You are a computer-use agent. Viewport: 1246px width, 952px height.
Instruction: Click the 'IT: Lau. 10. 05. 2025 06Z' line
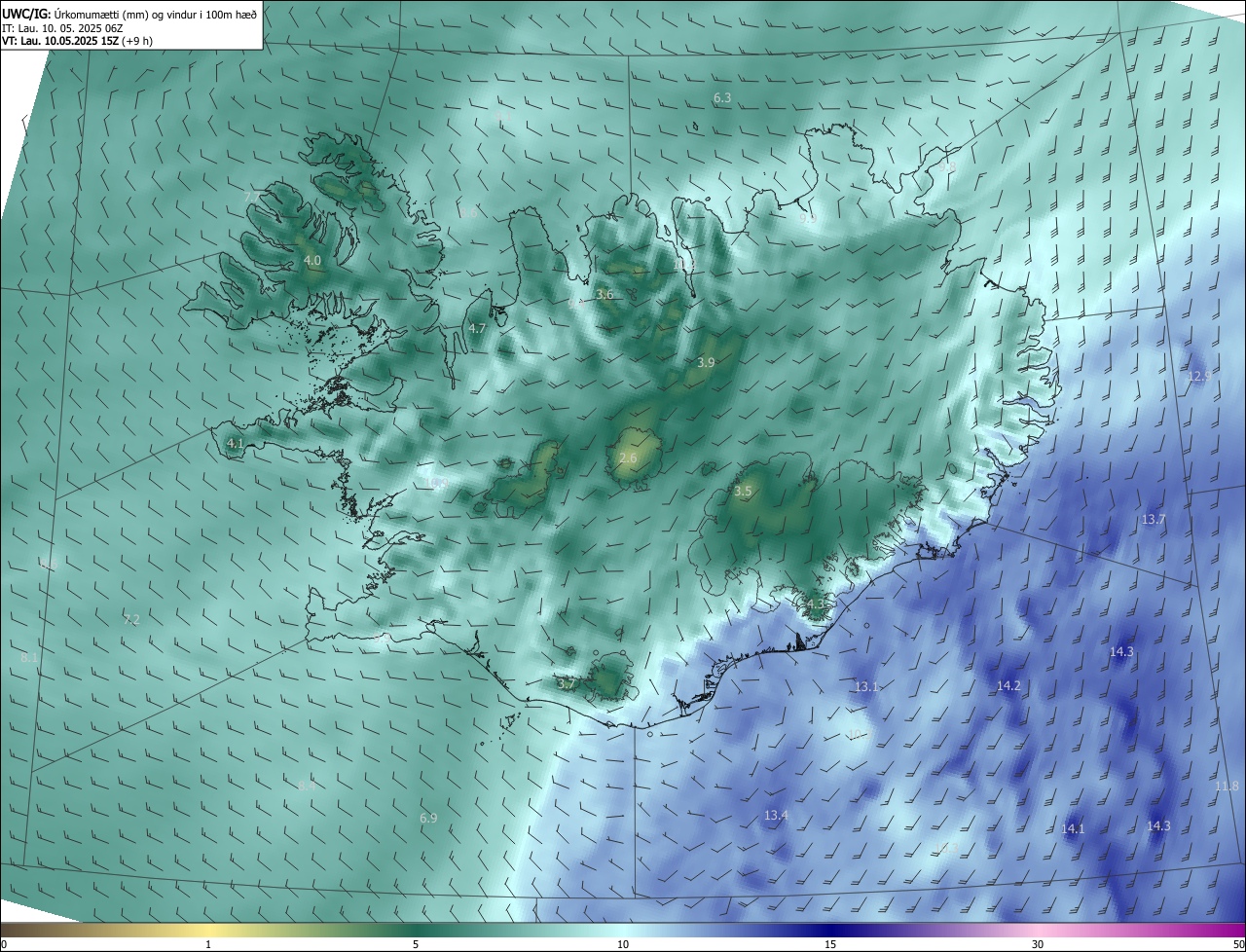click(63, 28)
